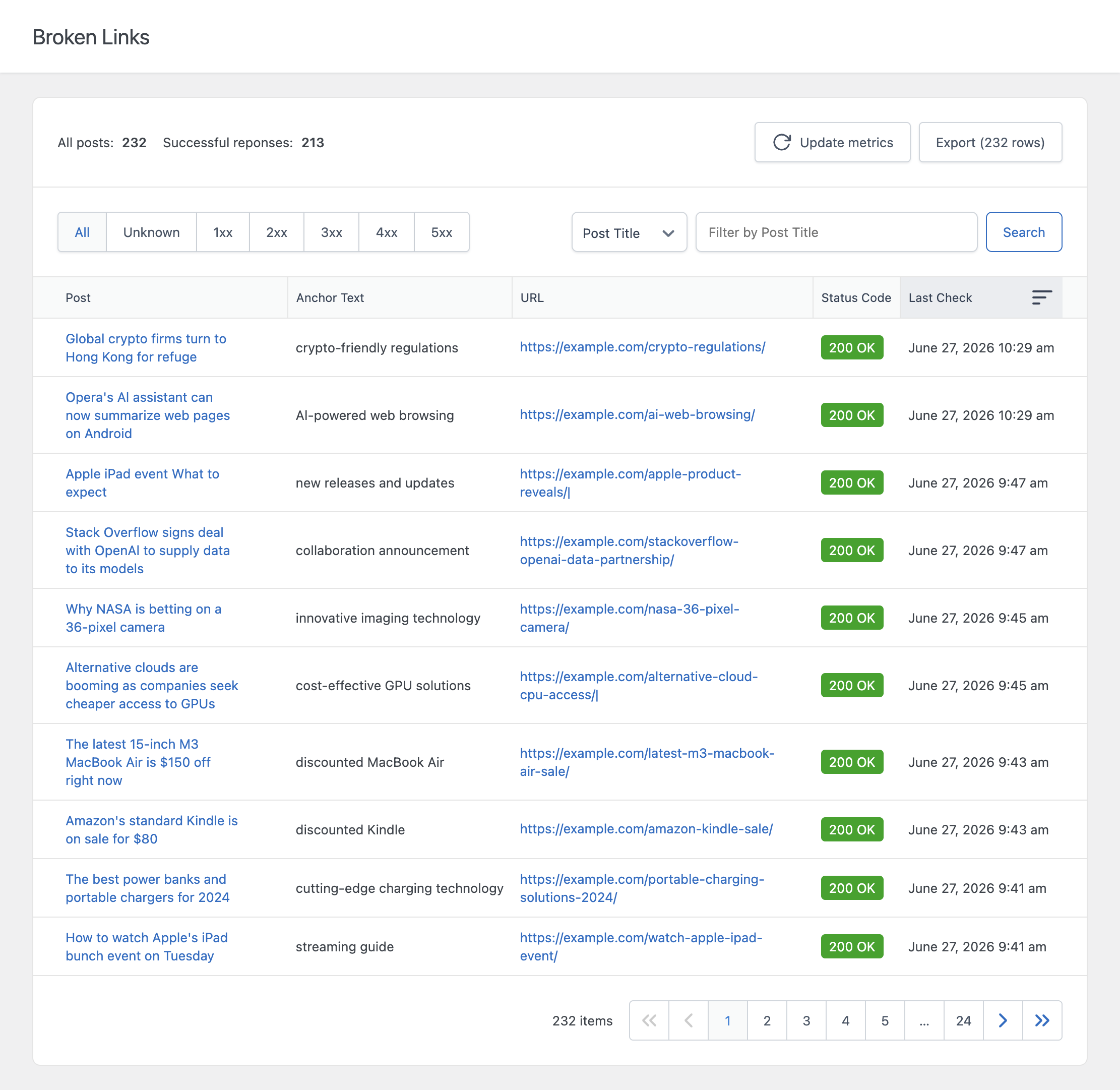
Task: Open the watch-apple-ipad-event URL link
Action: (x=641, y=946)
